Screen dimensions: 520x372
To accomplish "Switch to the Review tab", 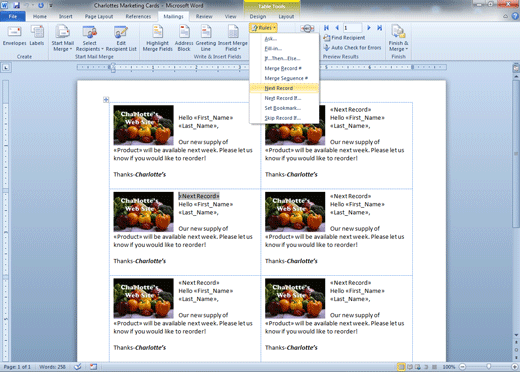I will click(204, 16).
